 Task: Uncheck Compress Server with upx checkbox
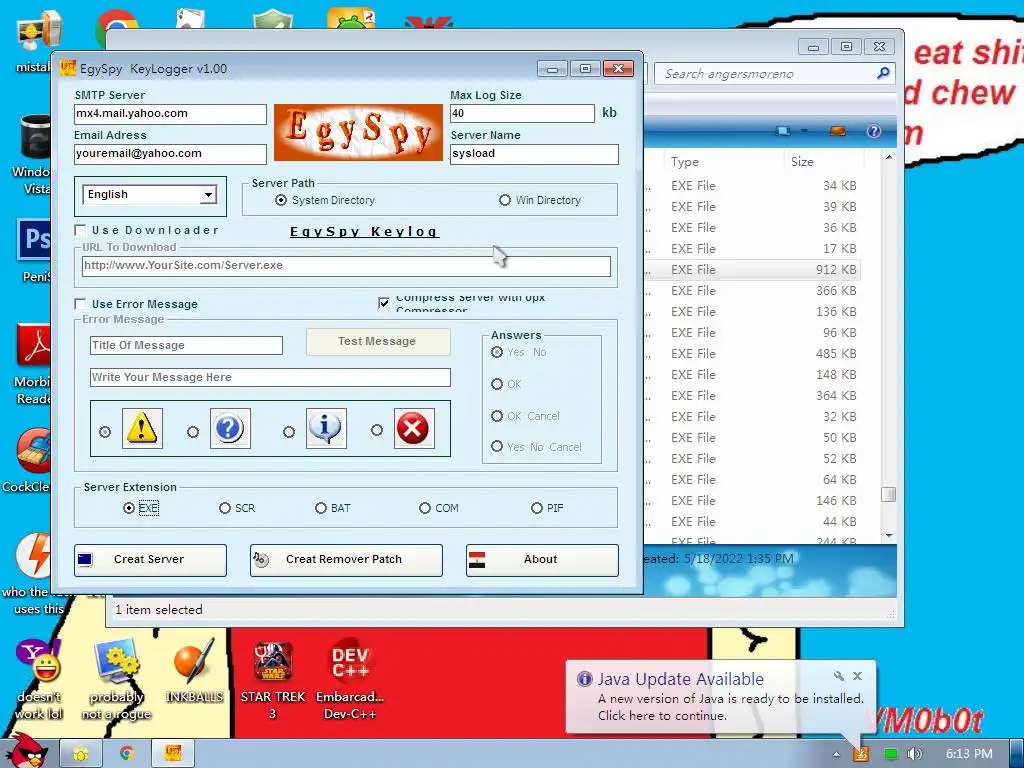(x=384, y=302)
